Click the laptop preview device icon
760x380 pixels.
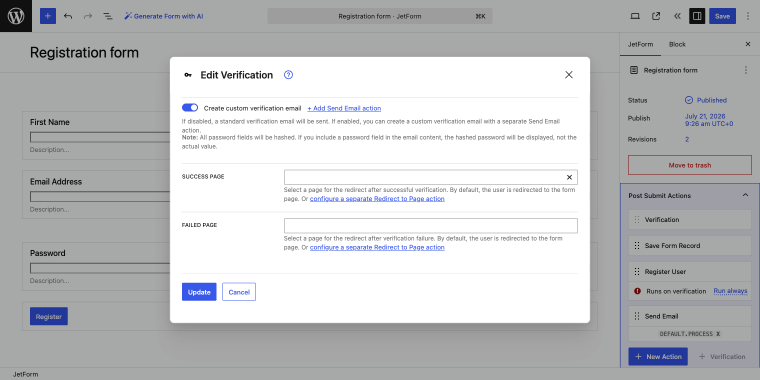(x=635, y=16)
